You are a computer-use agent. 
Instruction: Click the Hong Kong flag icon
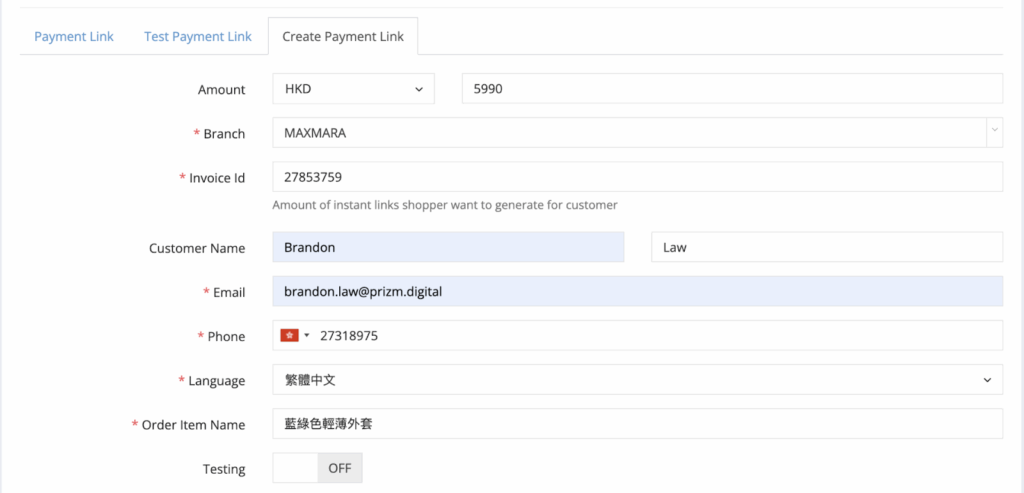[290, 336]
